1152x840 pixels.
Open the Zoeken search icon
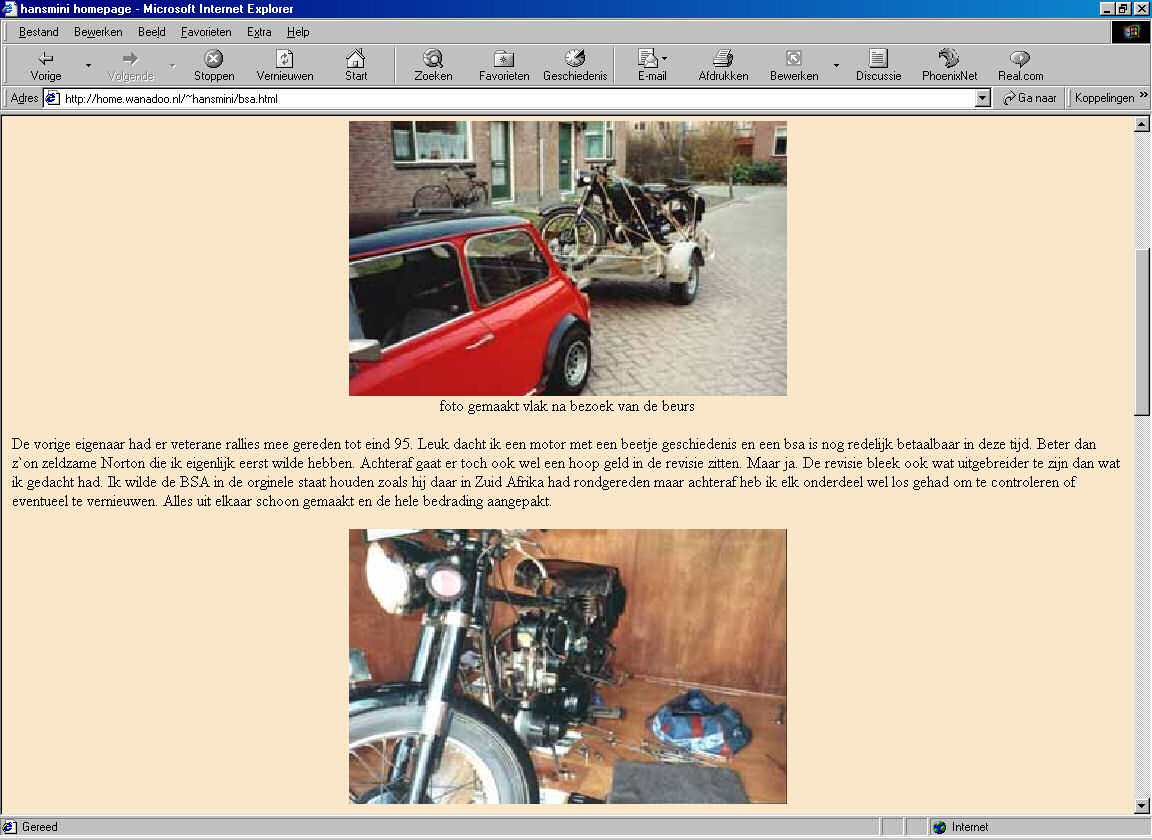click(433, 59)
